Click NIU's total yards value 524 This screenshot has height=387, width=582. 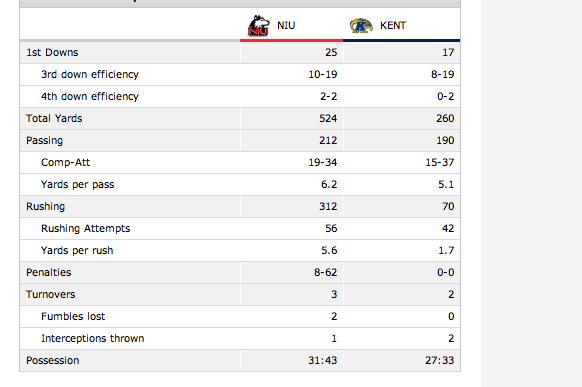(328, 118)
